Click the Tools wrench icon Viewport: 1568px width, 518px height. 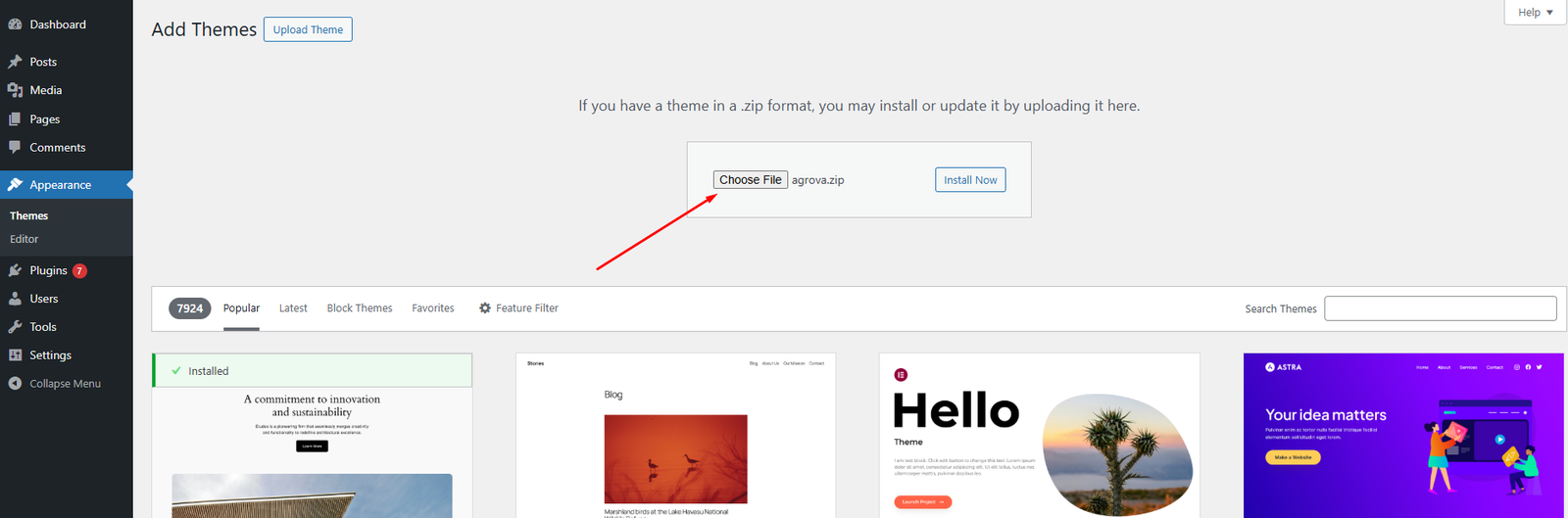pyautogui.click(x=15, y=327)
